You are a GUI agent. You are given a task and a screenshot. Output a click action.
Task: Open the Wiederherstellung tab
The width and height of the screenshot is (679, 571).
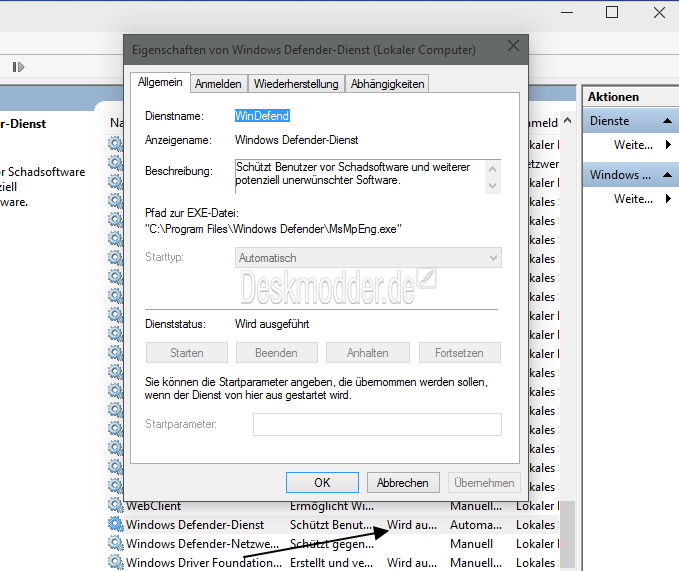296,84
